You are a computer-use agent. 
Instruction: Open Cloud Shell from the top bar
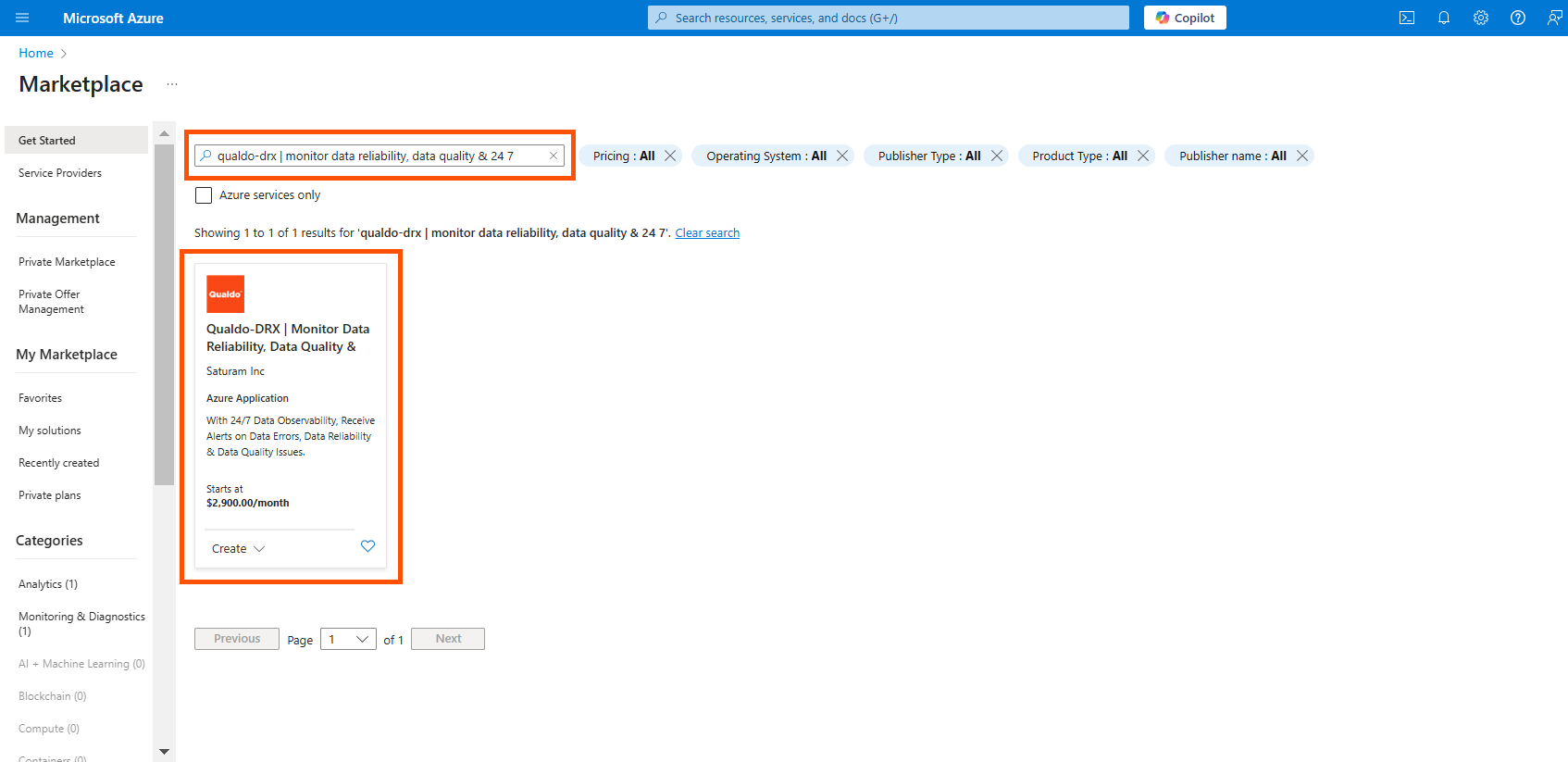tap(1407, 18)
